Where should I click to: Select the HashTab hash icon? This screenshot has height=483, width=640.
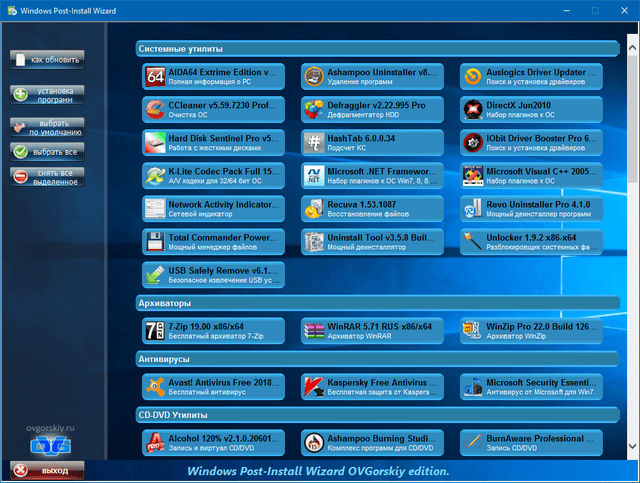point(313,142)
